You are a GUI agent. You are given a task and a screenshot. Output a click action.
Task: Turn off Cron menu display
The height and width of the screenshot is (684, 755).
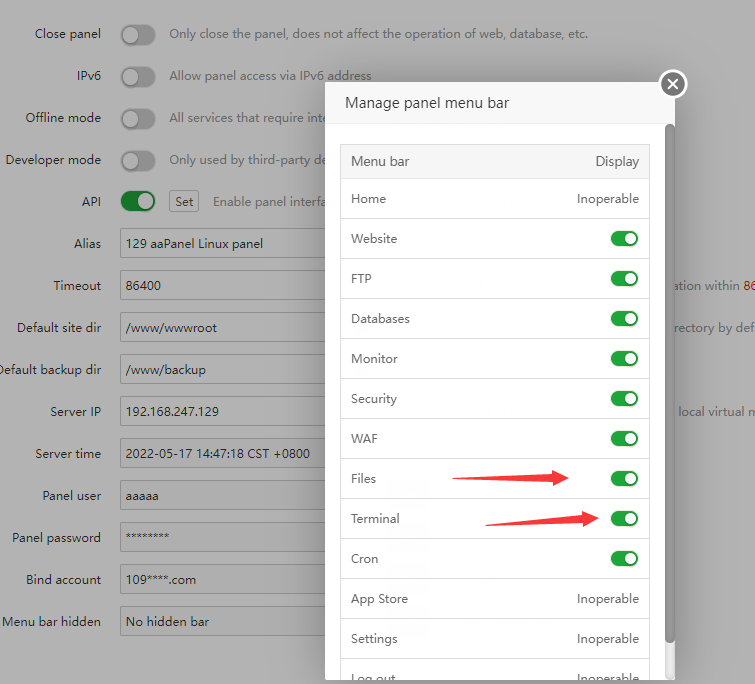(x=624, y=559)
